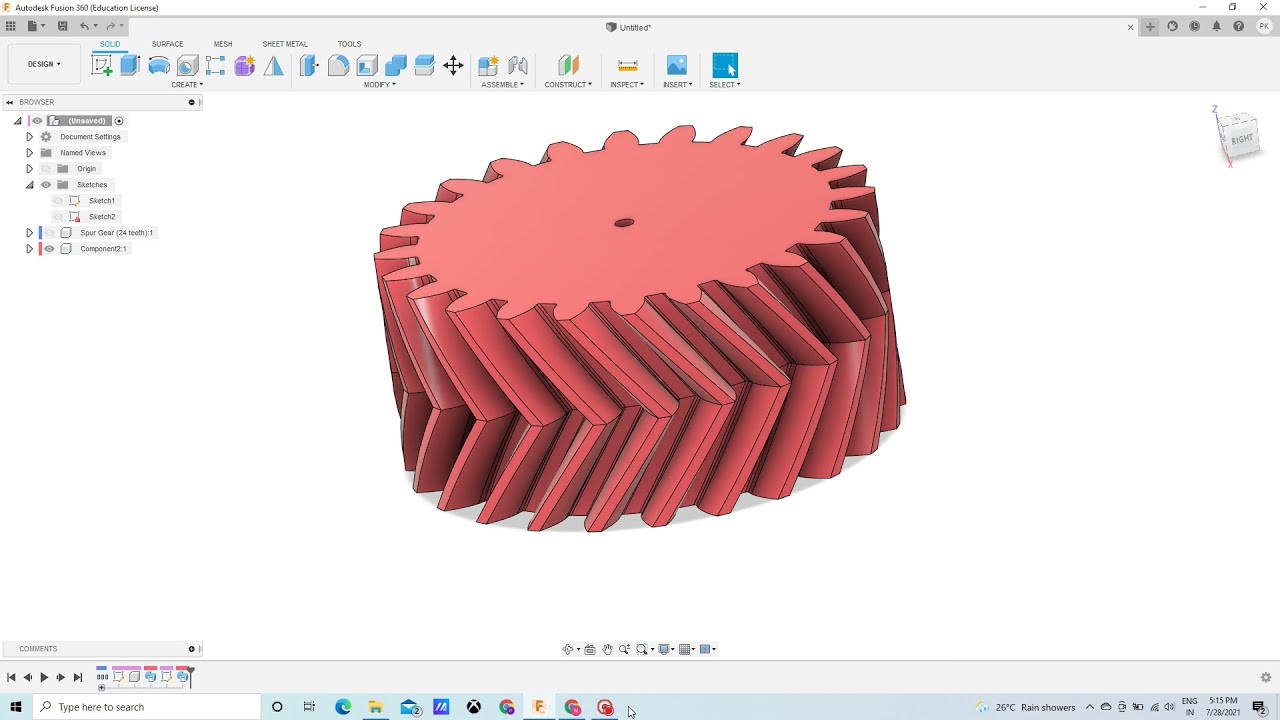Expand Spur Gear (24 teeth):1 node

(29, 233)
